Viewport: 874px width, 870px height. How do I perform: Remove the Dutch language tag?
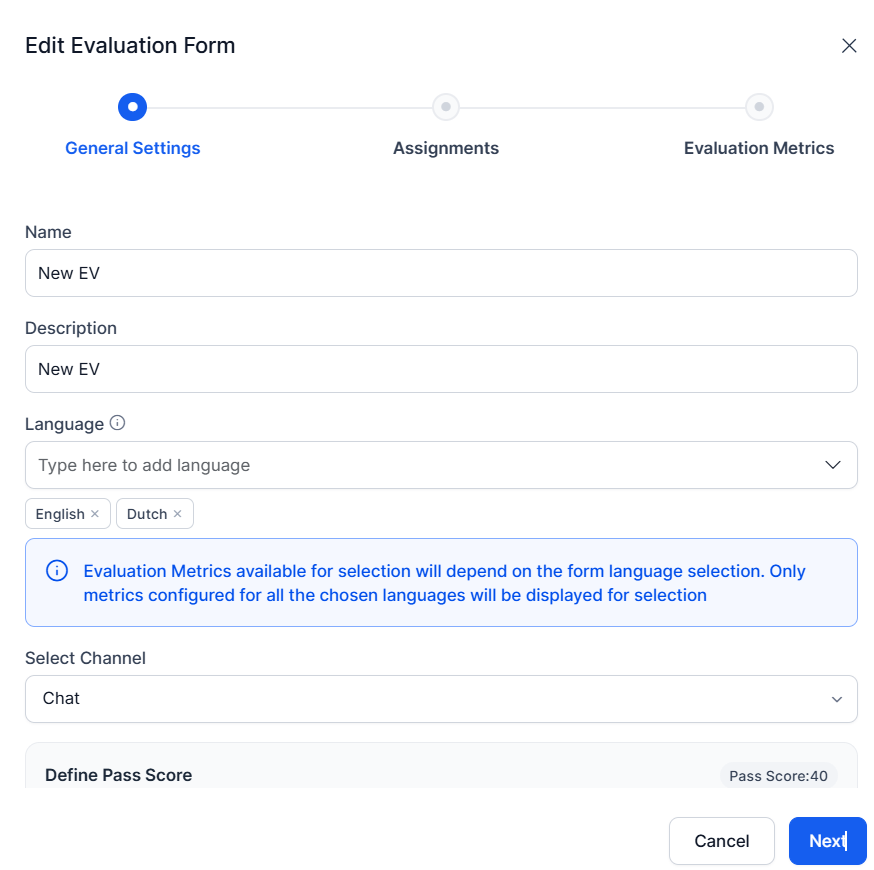pos(177,513)
